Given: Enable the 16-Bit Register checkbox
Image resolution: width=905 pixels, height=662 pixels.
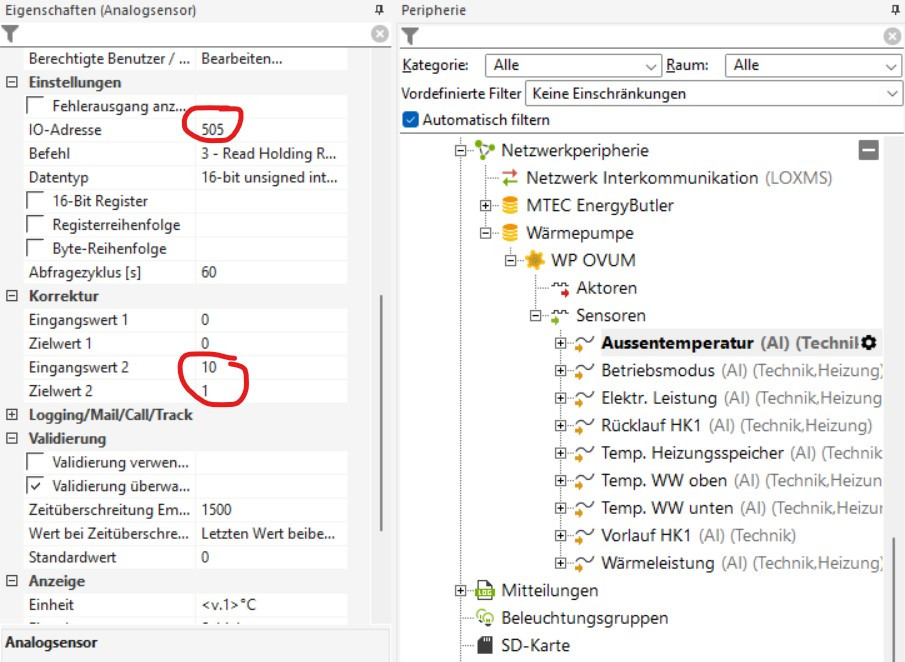Looking at the screenshot, I should point(36,201).
